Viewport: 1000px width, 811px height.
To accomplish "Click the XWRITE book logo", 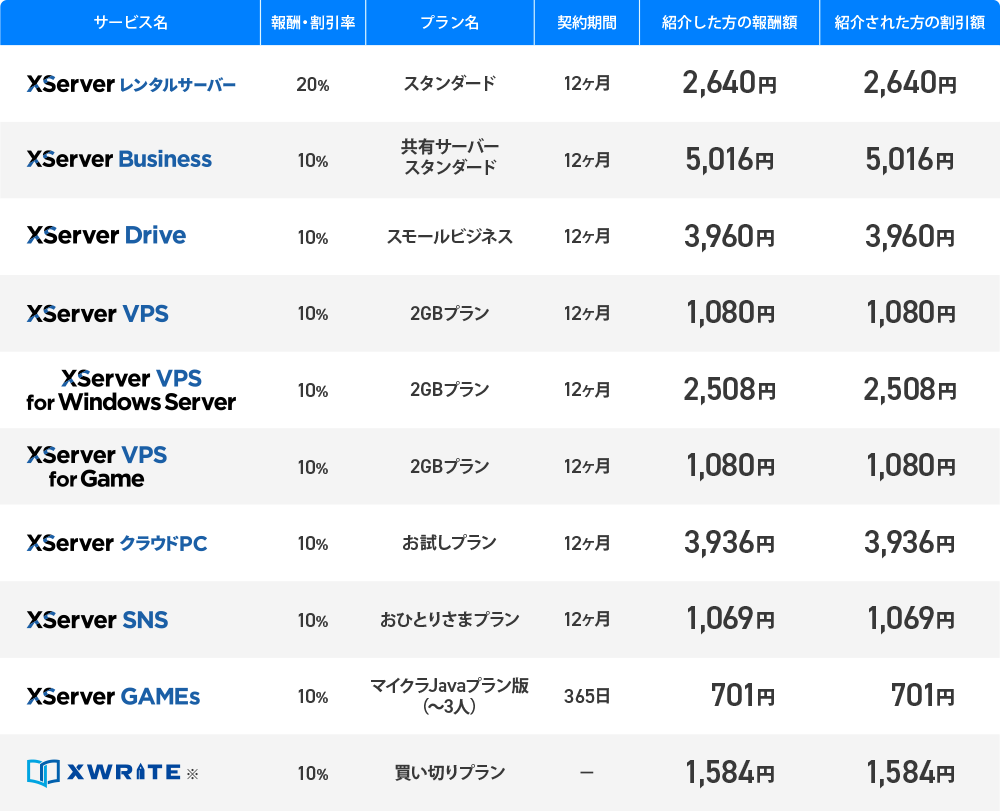I will pos(43,773).
